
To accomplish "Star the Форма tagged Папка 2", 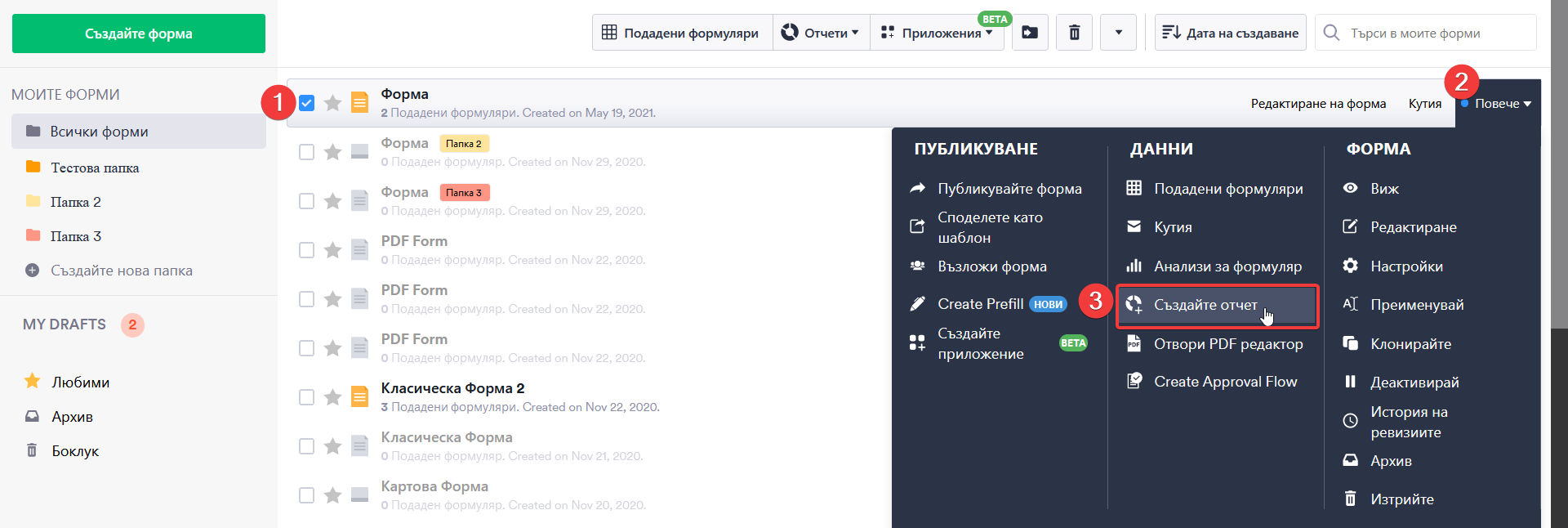I will click(x=332, y=152).
